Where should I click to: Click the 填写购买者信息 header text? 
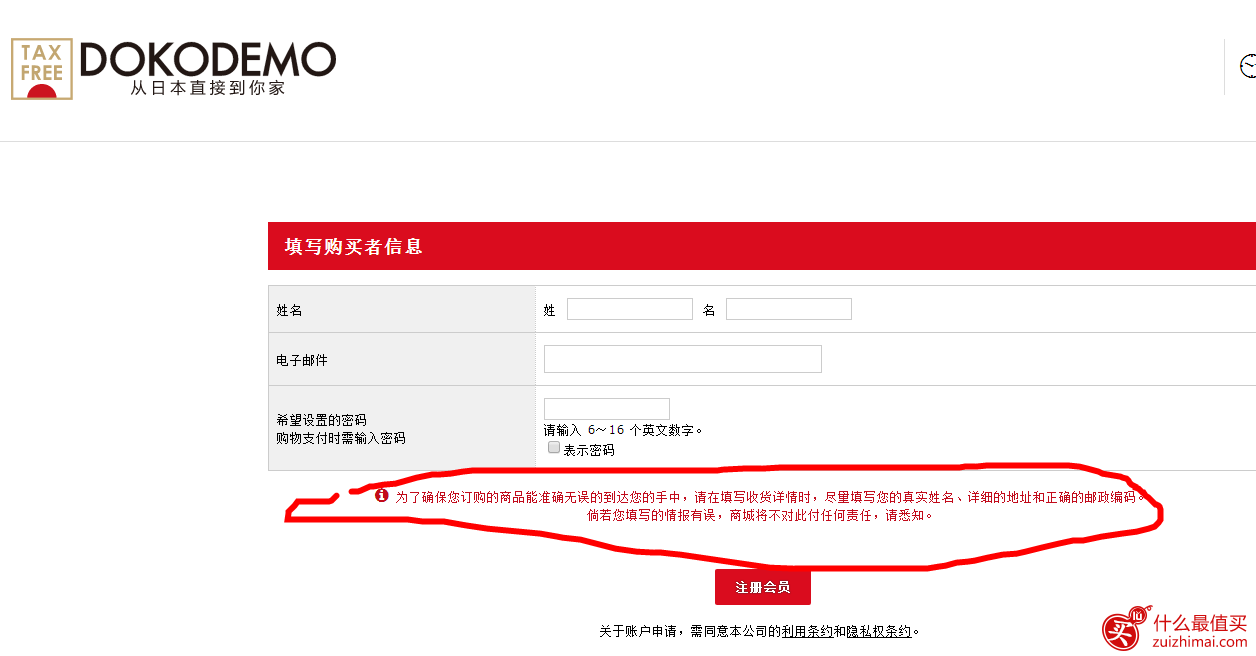[x=353, y=246]
